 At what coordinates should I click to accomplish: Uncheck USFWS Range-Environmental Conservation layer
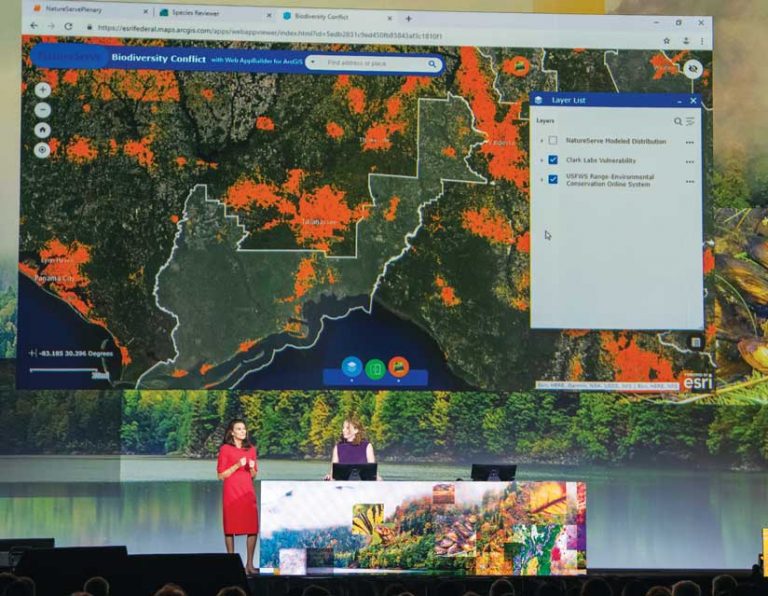coord(553,179)
